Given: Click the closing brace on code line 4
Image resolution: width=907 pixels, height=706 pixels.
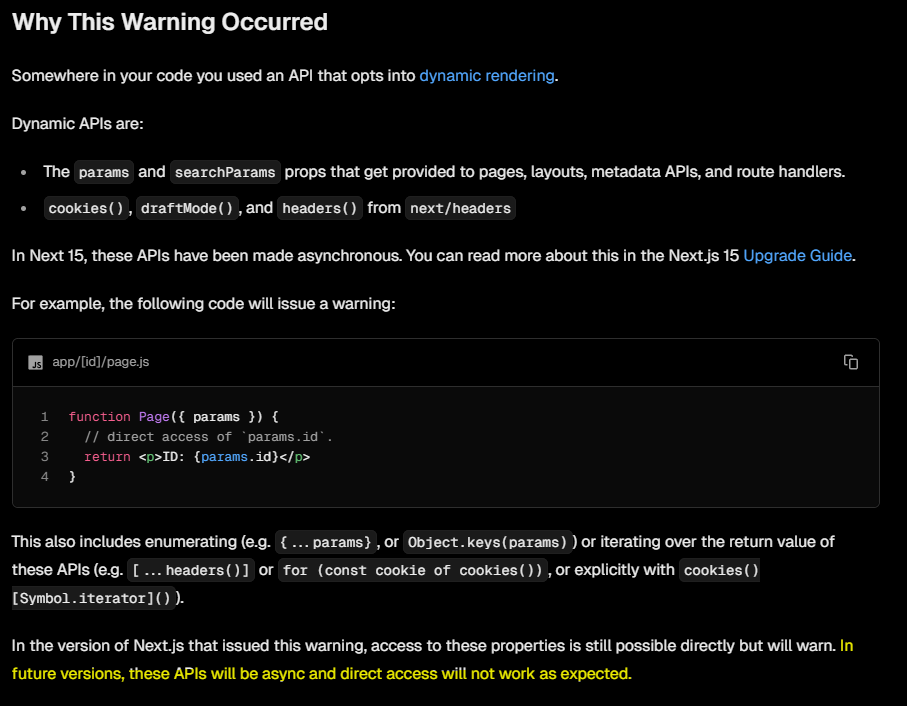Looking at the screenshot, I should coord(72,476).
